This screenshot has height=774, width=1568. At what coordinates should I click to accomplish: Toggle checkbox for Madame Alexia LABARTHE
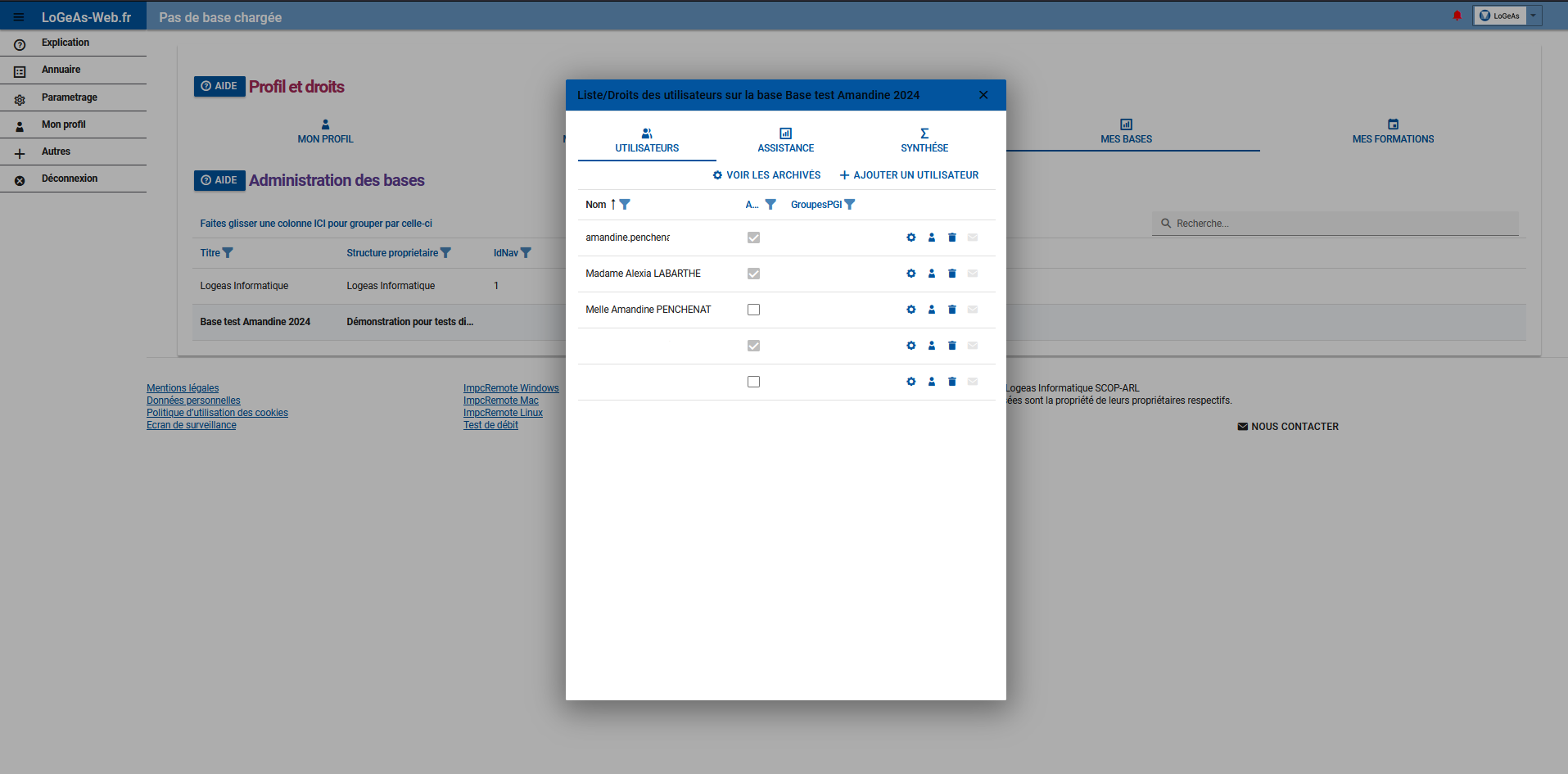coord(753,274)
